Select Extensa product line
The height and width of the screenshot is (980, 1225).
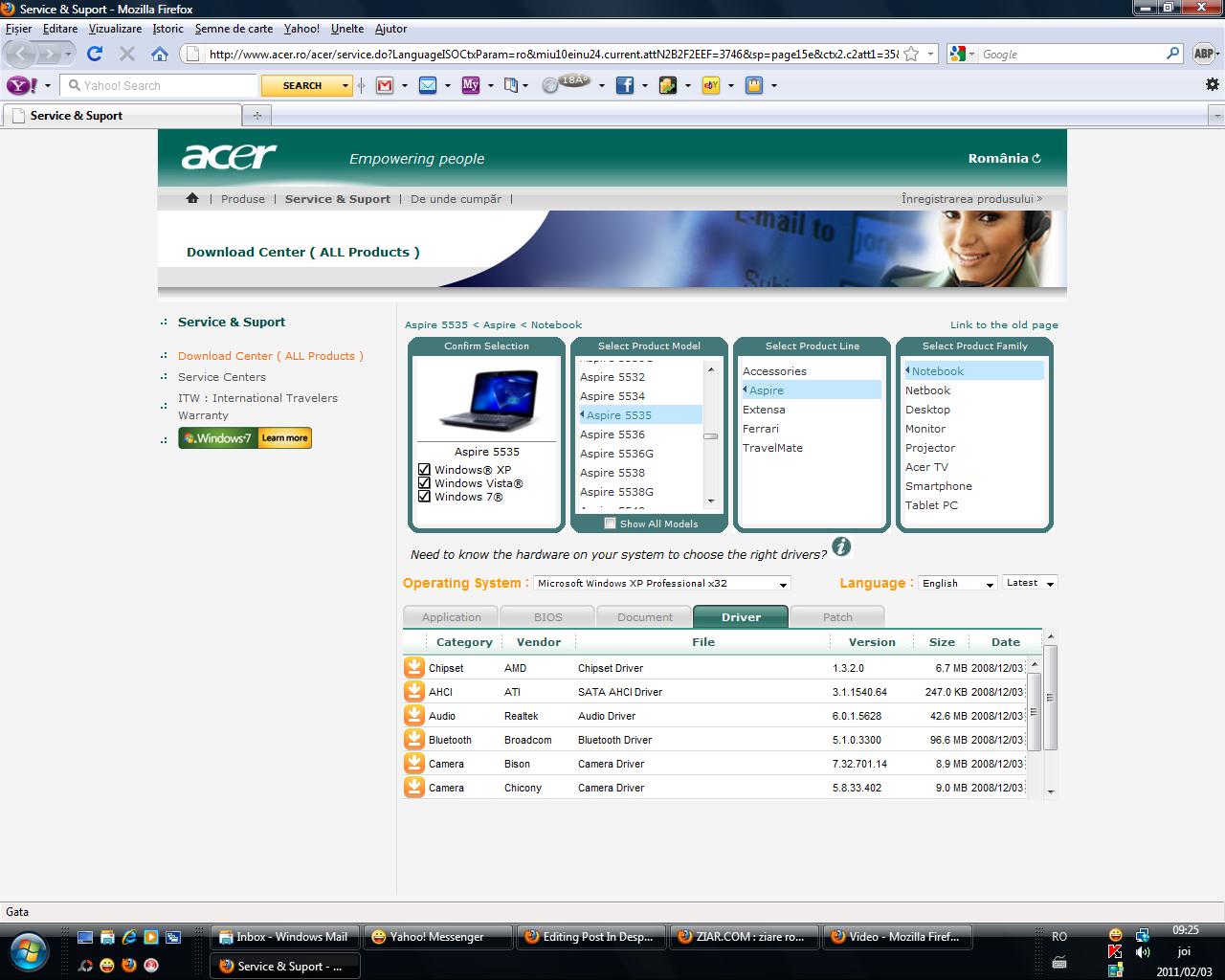764,410
